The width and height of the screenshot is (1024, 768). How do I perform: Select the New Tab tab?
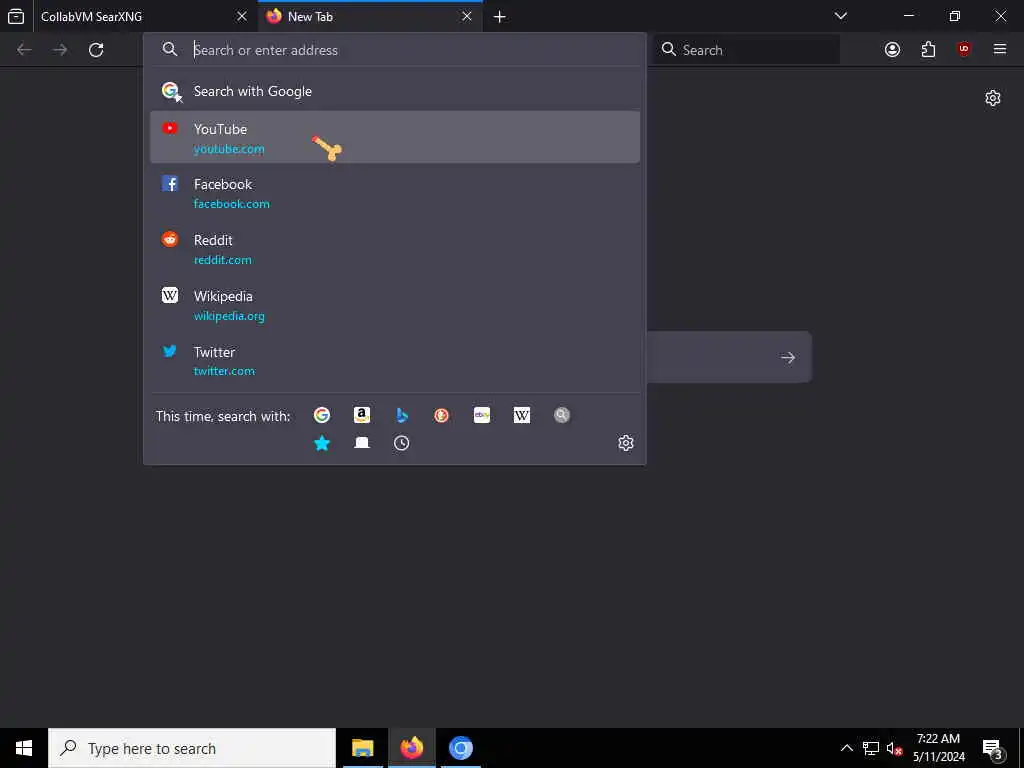(370, 16)
